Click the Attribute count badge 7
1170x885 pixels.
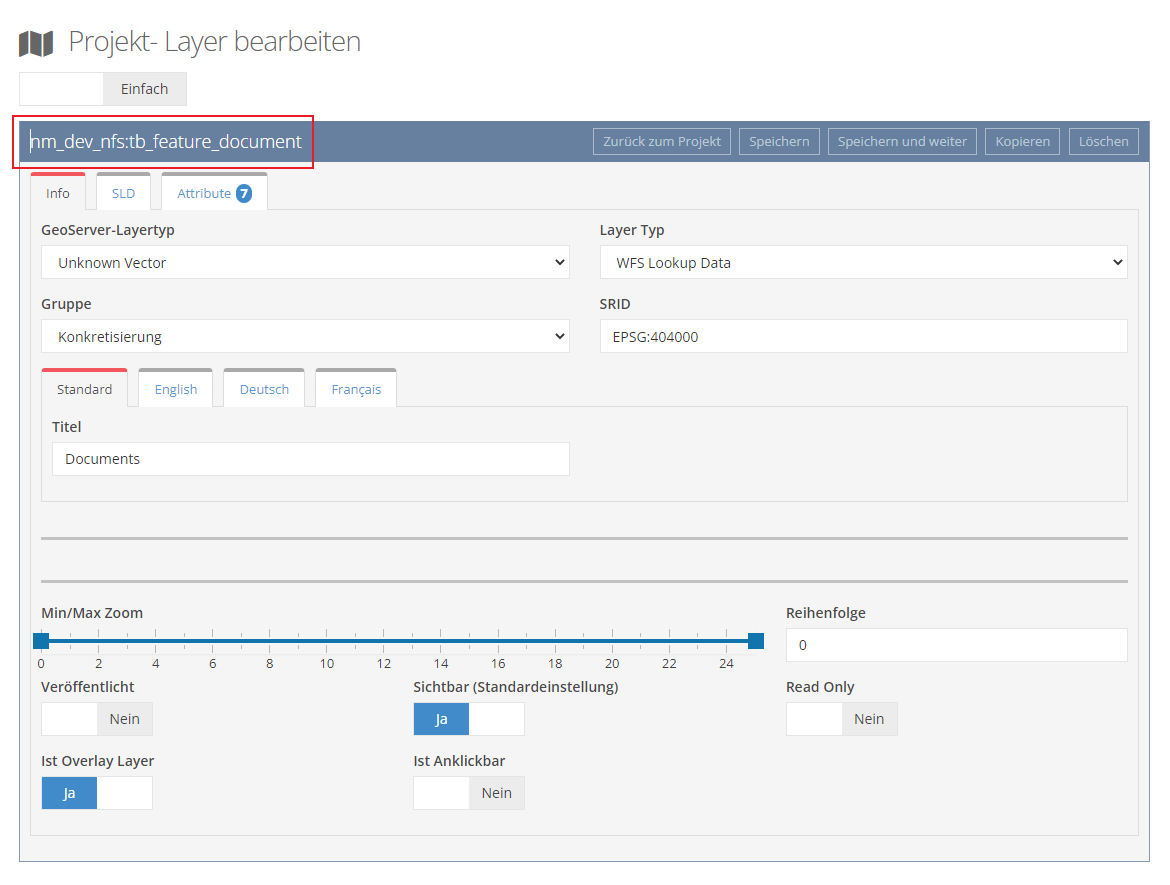pyautogui.click(x=244, y=193)
